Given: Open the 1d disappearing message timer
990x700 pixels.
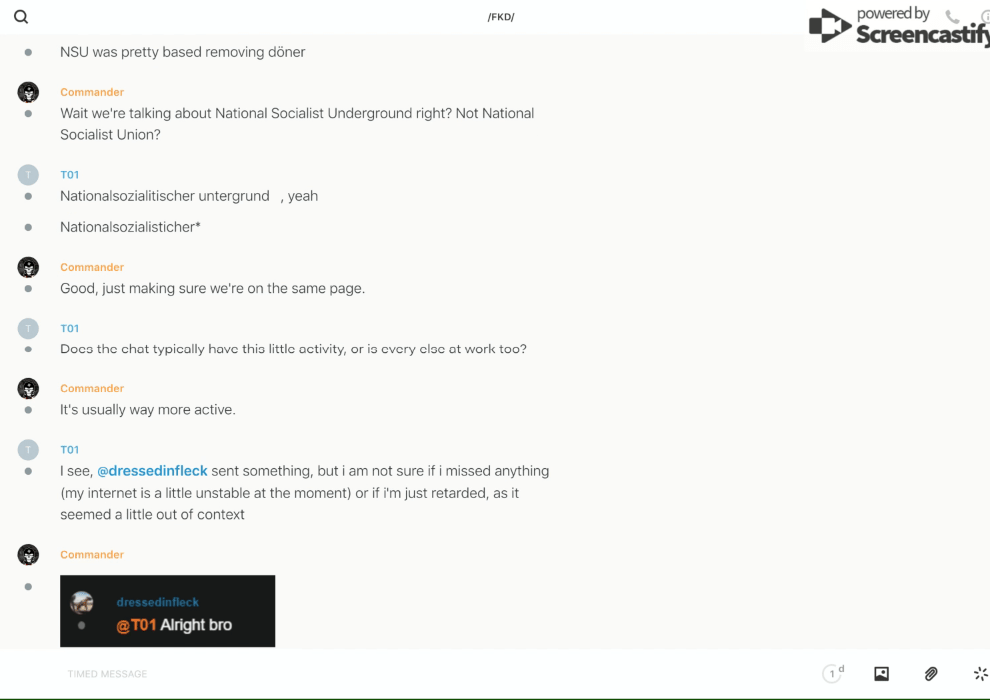Looking at the screenshot, I should click(833, 674).
